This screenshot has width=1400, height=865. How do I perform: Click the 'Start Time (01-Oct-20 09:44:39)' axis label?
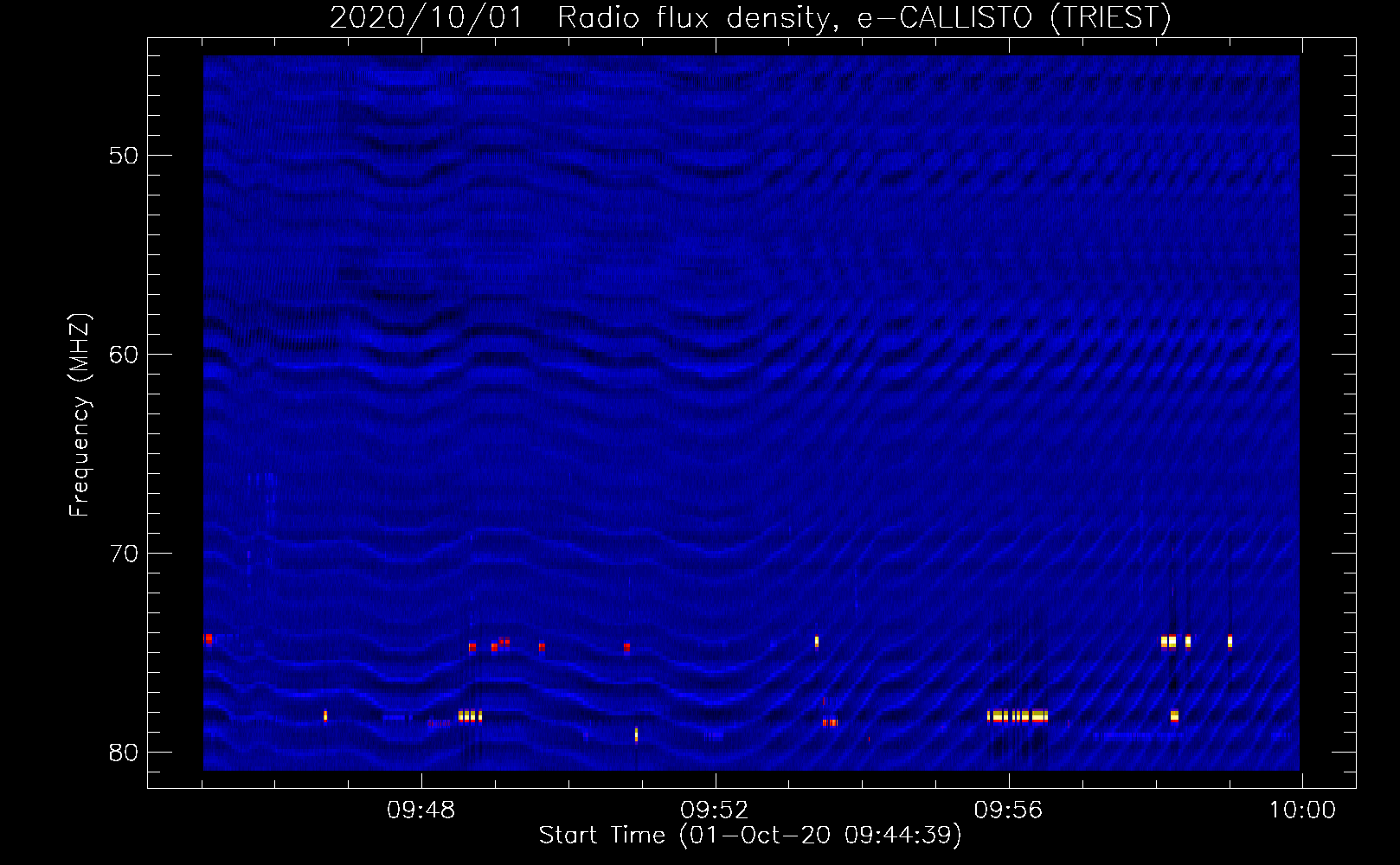click(x=750, y=836)
